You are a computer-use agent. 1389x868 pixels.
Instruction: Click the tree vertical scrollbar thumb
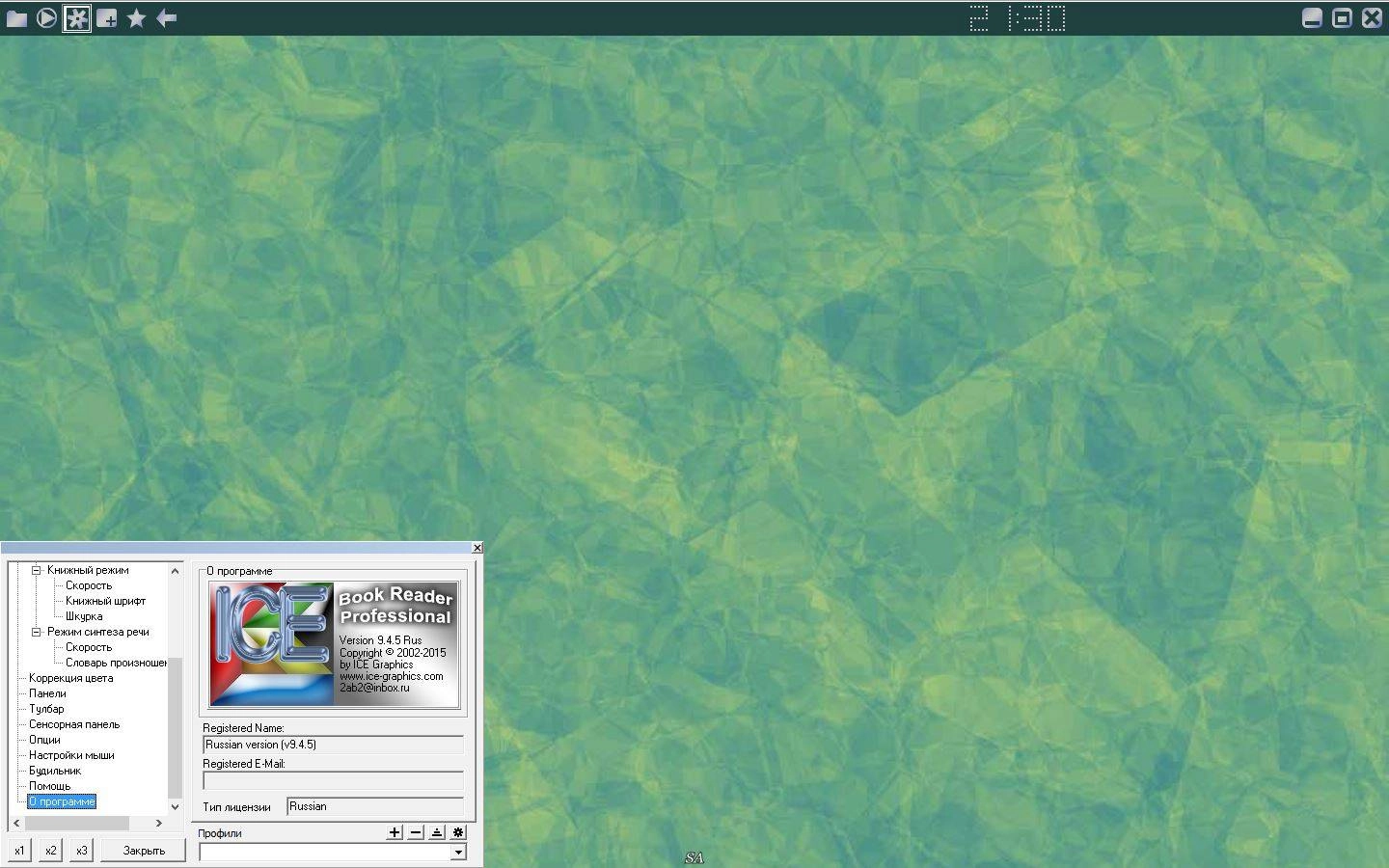click(175, 727)
